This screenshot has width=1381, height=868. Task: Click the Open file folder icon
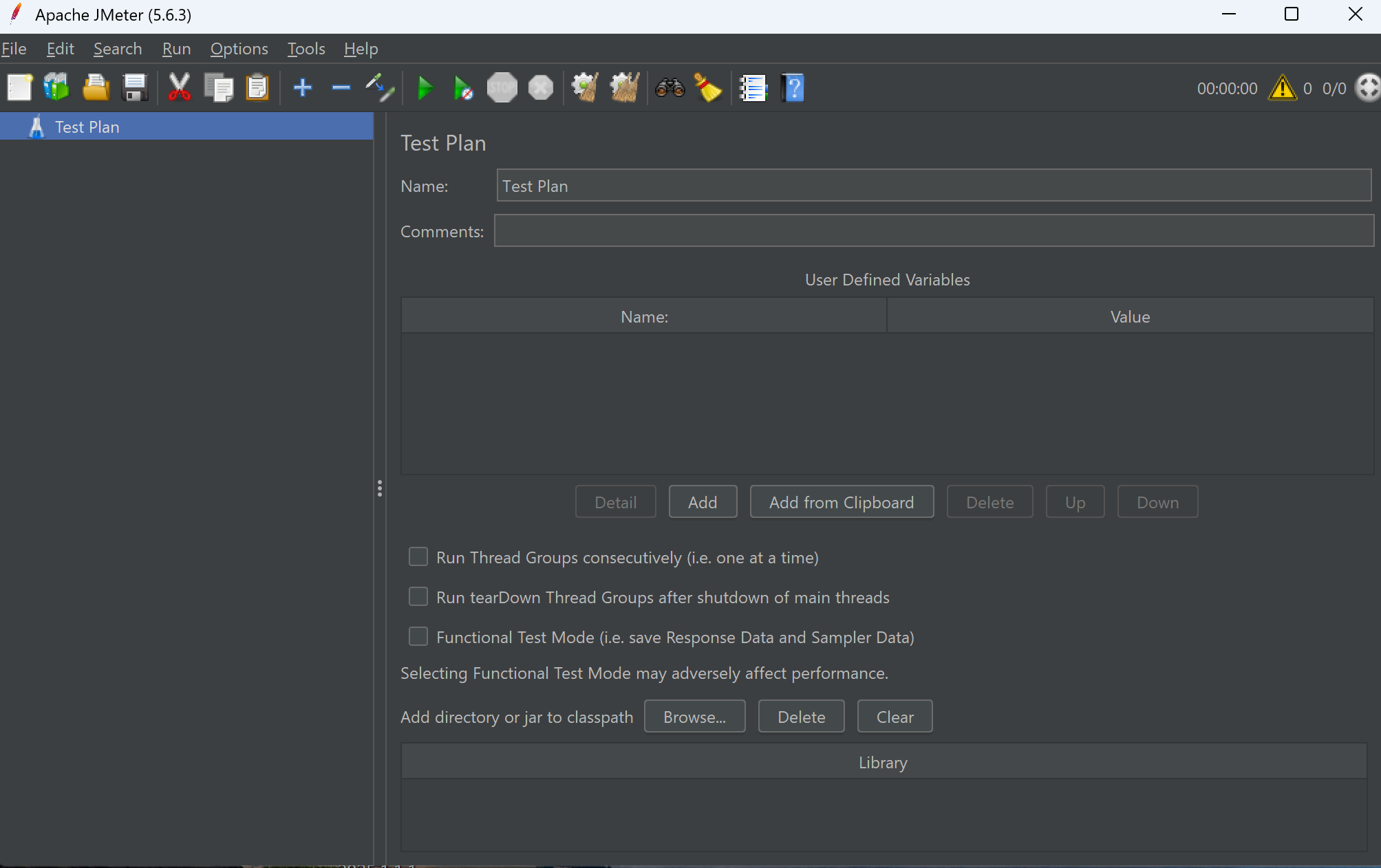click(96, 88)
